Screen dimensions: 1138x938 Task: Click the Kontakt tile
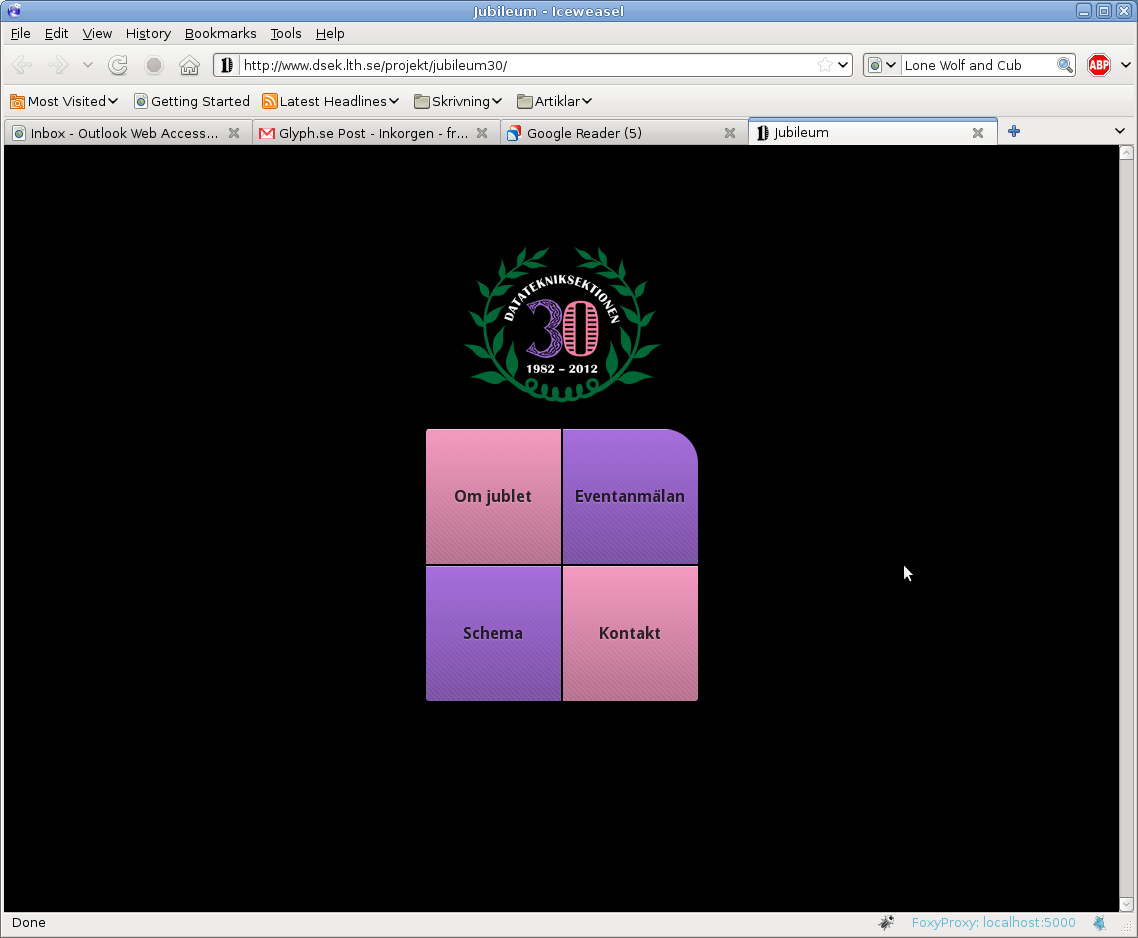coord(630,633)
